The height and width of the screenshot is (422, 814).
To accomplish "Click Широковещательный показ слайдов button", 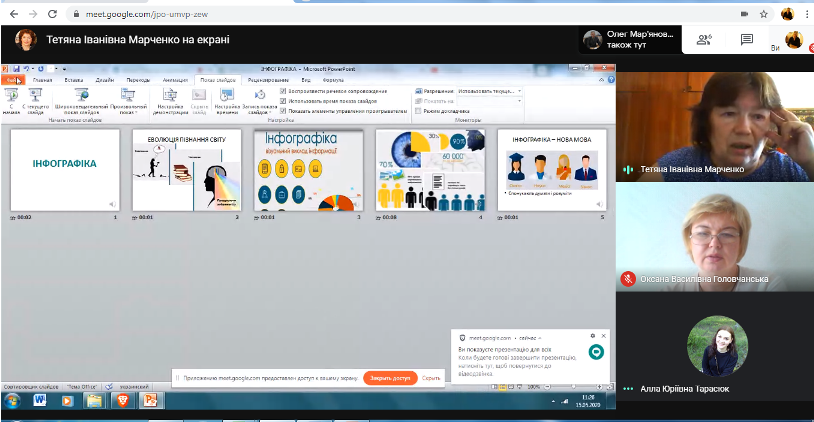I will tap(82, 101).
